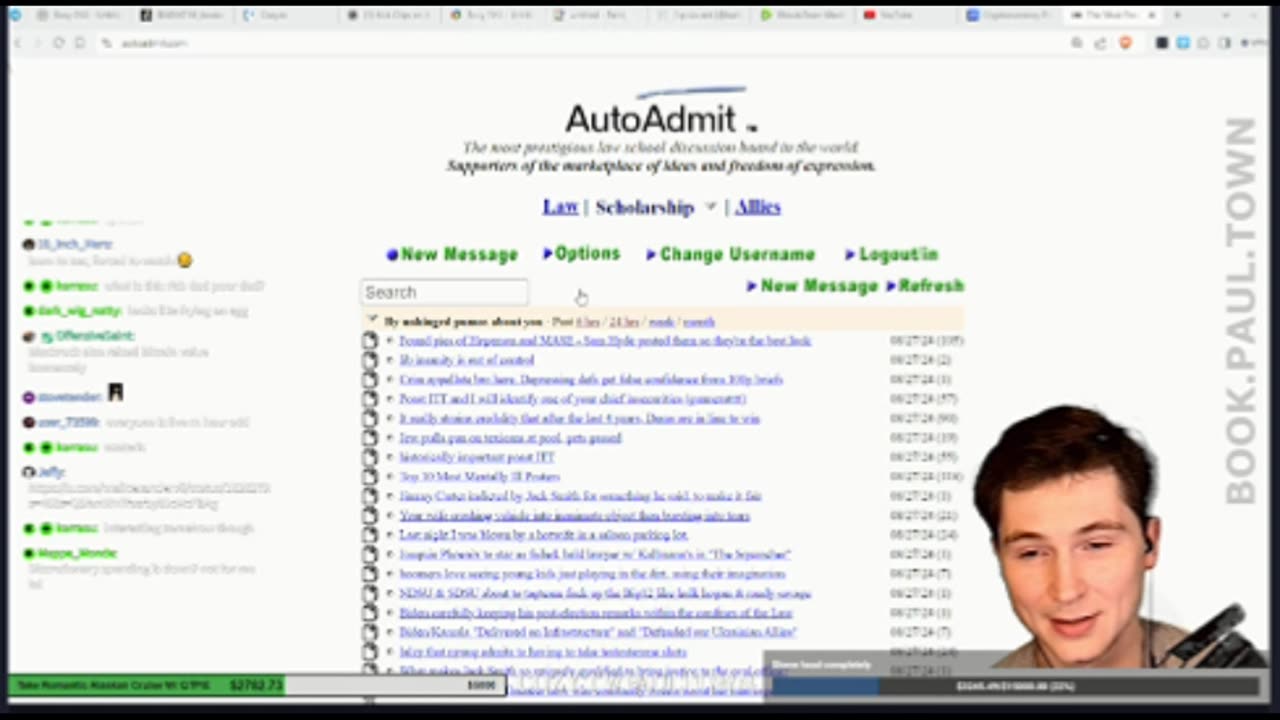
Task: Click the page icon beside the Jimmy Carter thread
Action: (369, 496)
